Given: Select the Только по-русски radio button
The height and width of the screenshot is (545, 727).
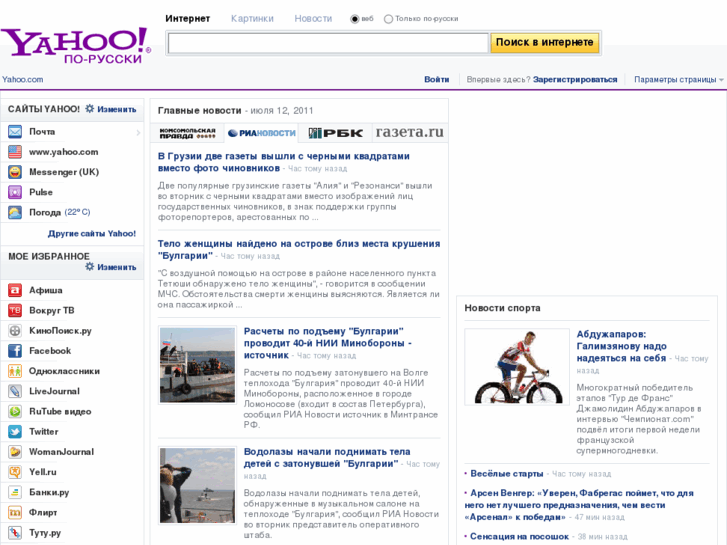Looking at the screenshot, I should (x=389, y=19).
